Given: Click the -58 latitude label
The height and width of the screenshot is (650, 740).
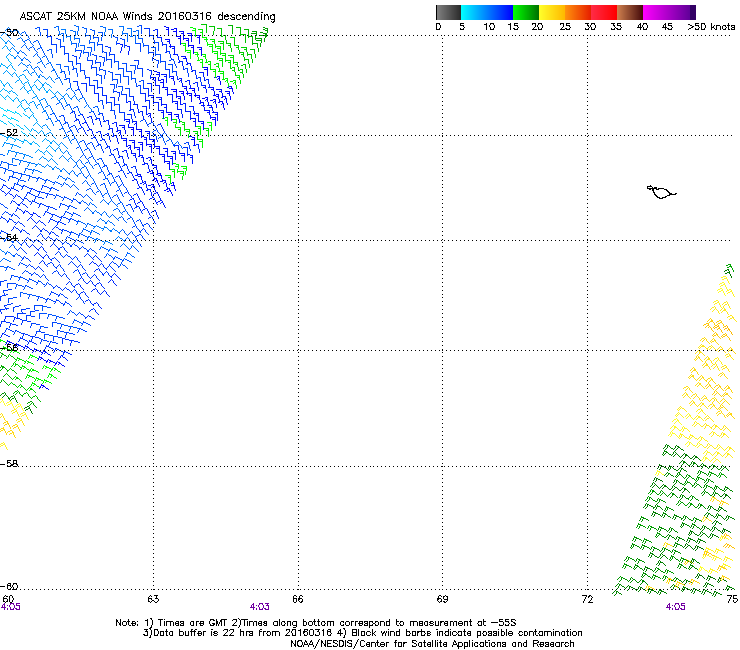Looking at the screenshot, I should (9, 464).
